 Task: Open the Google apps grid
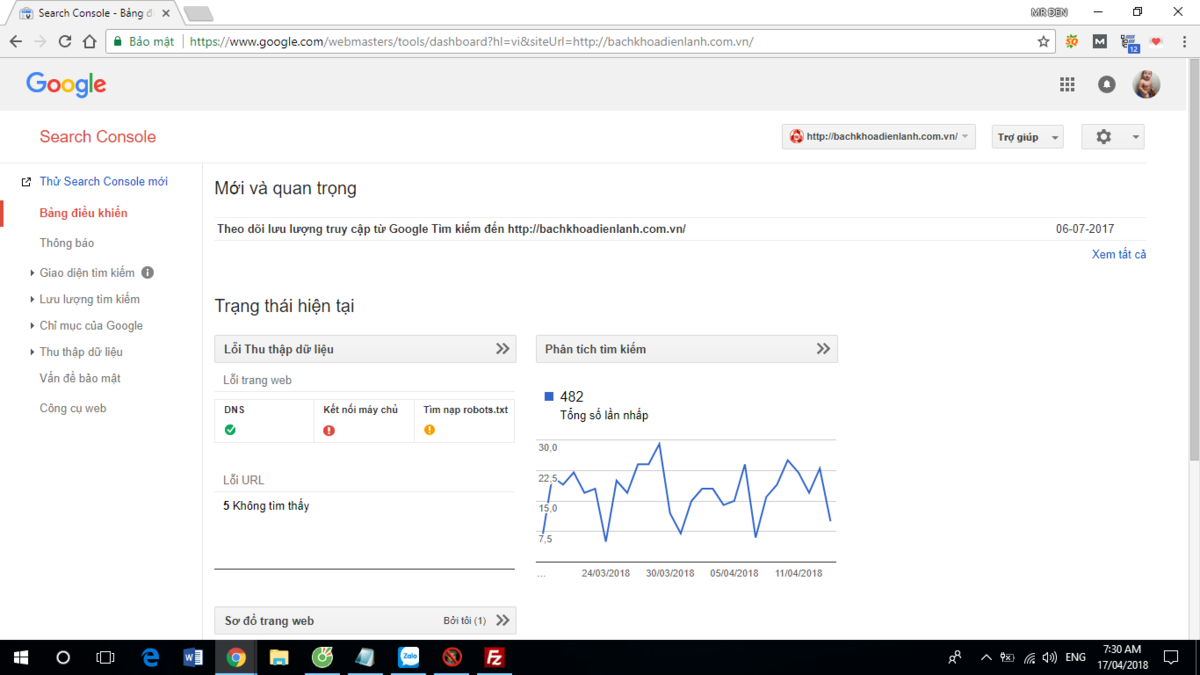click(x=1067, y=85)
